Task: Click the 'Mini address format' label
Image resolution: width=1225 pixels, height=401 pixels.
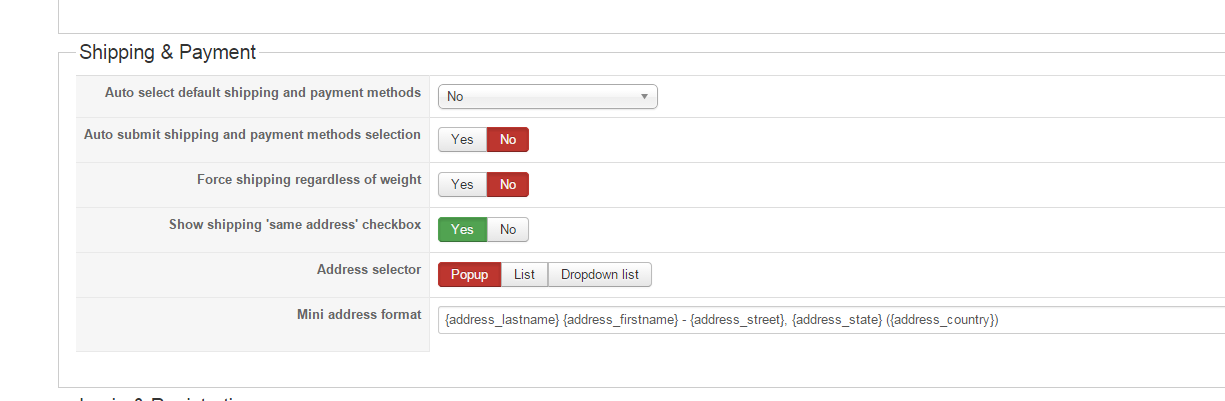Action: pyautogui.click(x=359, y=315)
